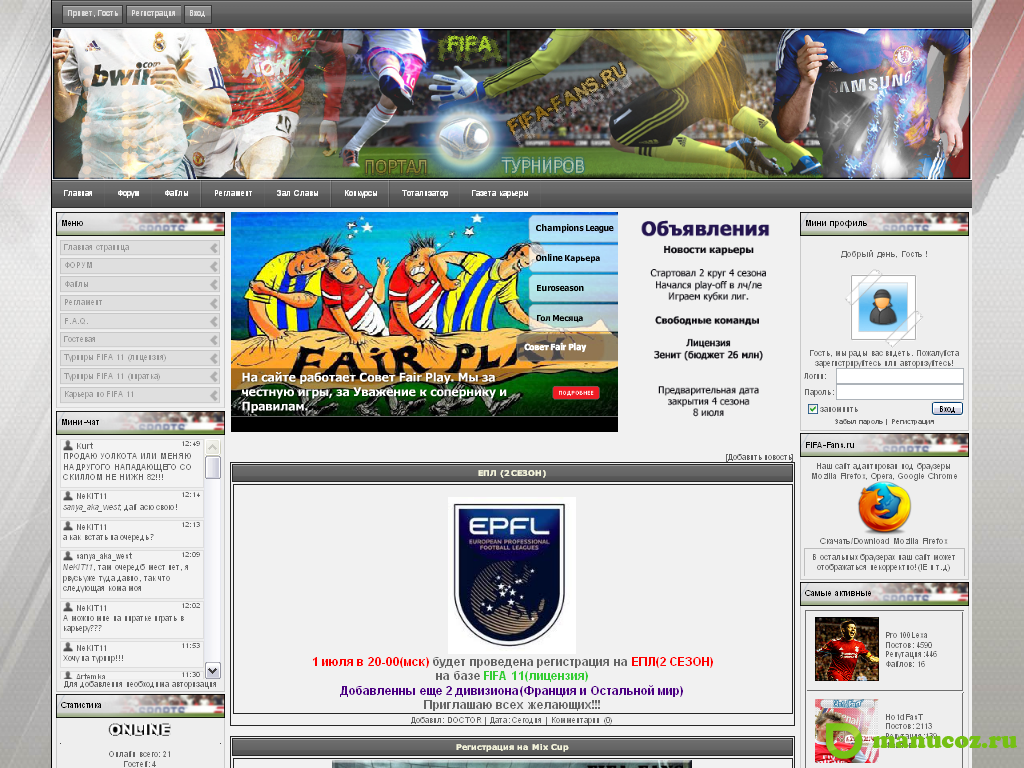Toggle the 'запомнить' remember-me checkbox
Screen dimensions: 1024x768
point(813,409)
